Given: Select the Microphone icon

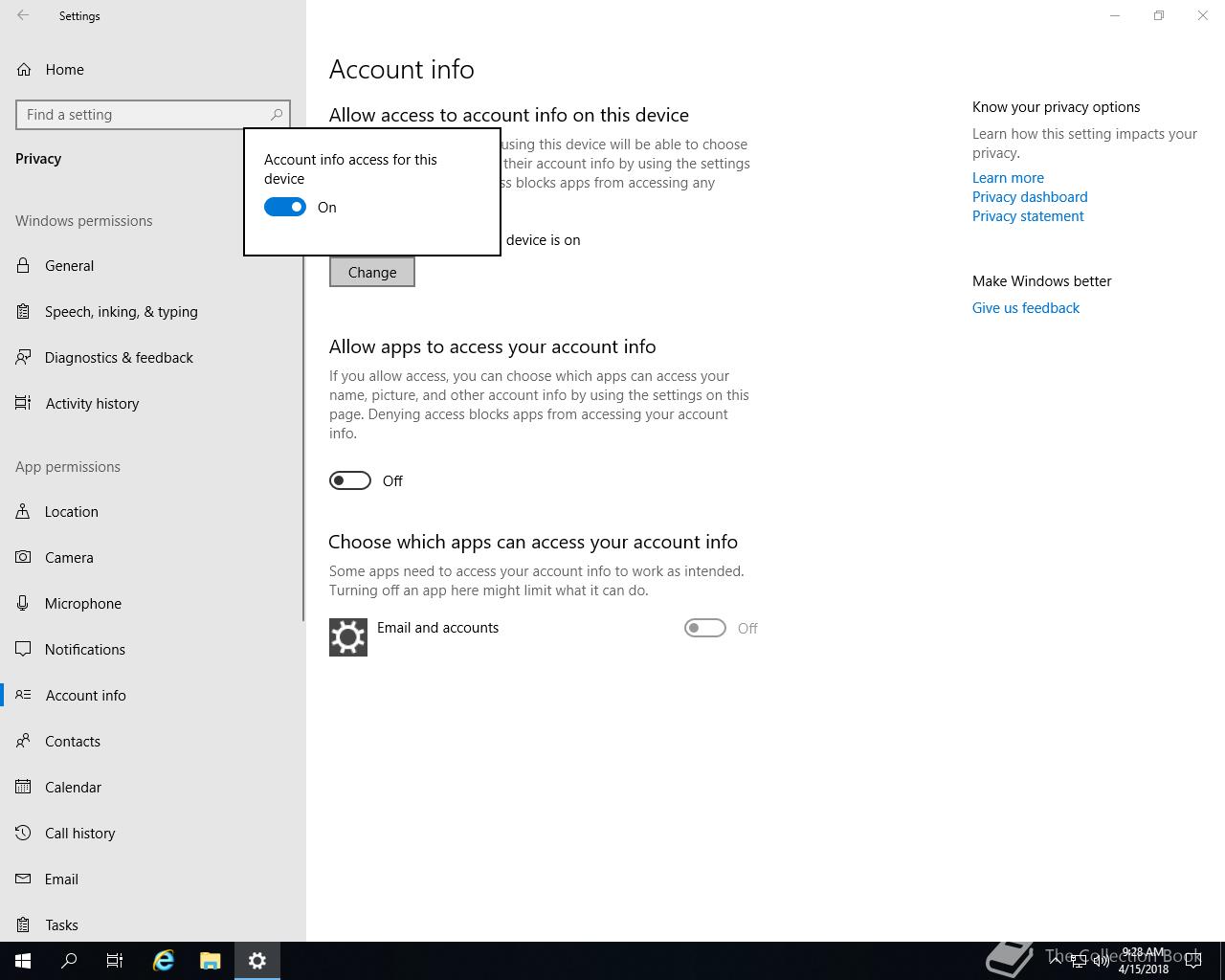Looking at the screenshot, I should tap(23, 603).
